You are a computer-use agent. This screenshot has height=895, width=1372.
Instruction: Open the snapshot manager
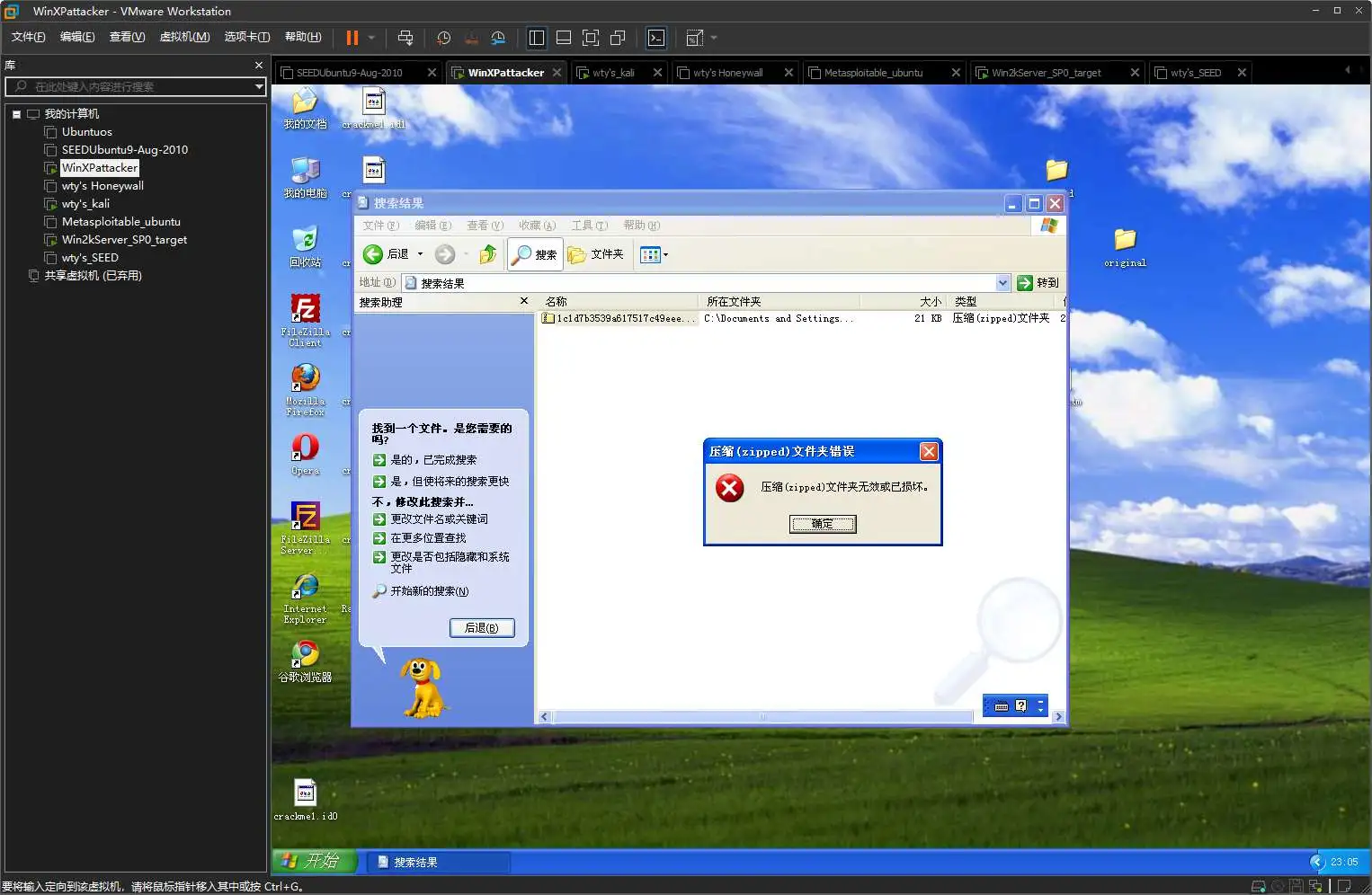[498, 38]
